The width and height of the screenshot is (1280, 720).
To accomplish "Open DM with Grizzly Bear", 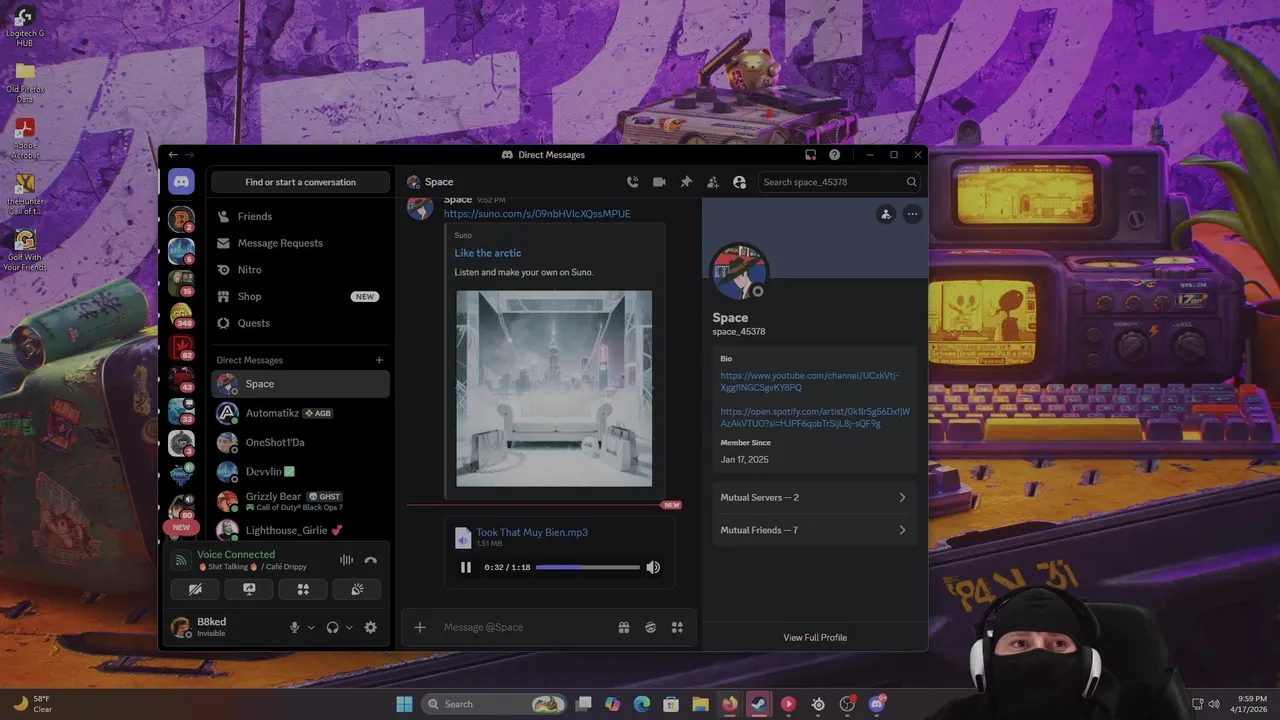I will pyautogui.click(x=300, y=501).
